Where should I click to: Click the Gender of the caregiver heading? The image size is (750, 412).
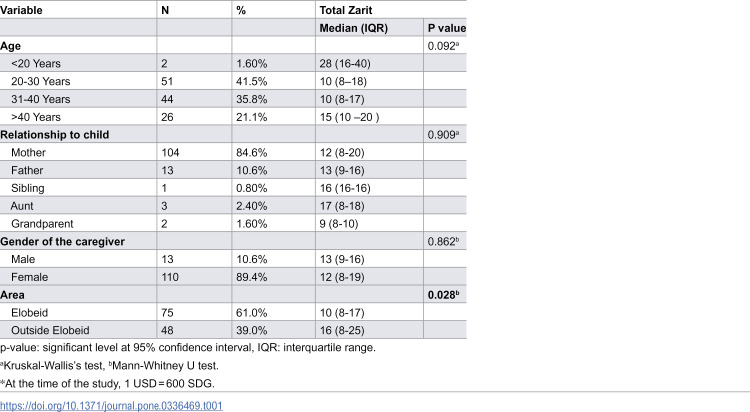tap(62, 242)
